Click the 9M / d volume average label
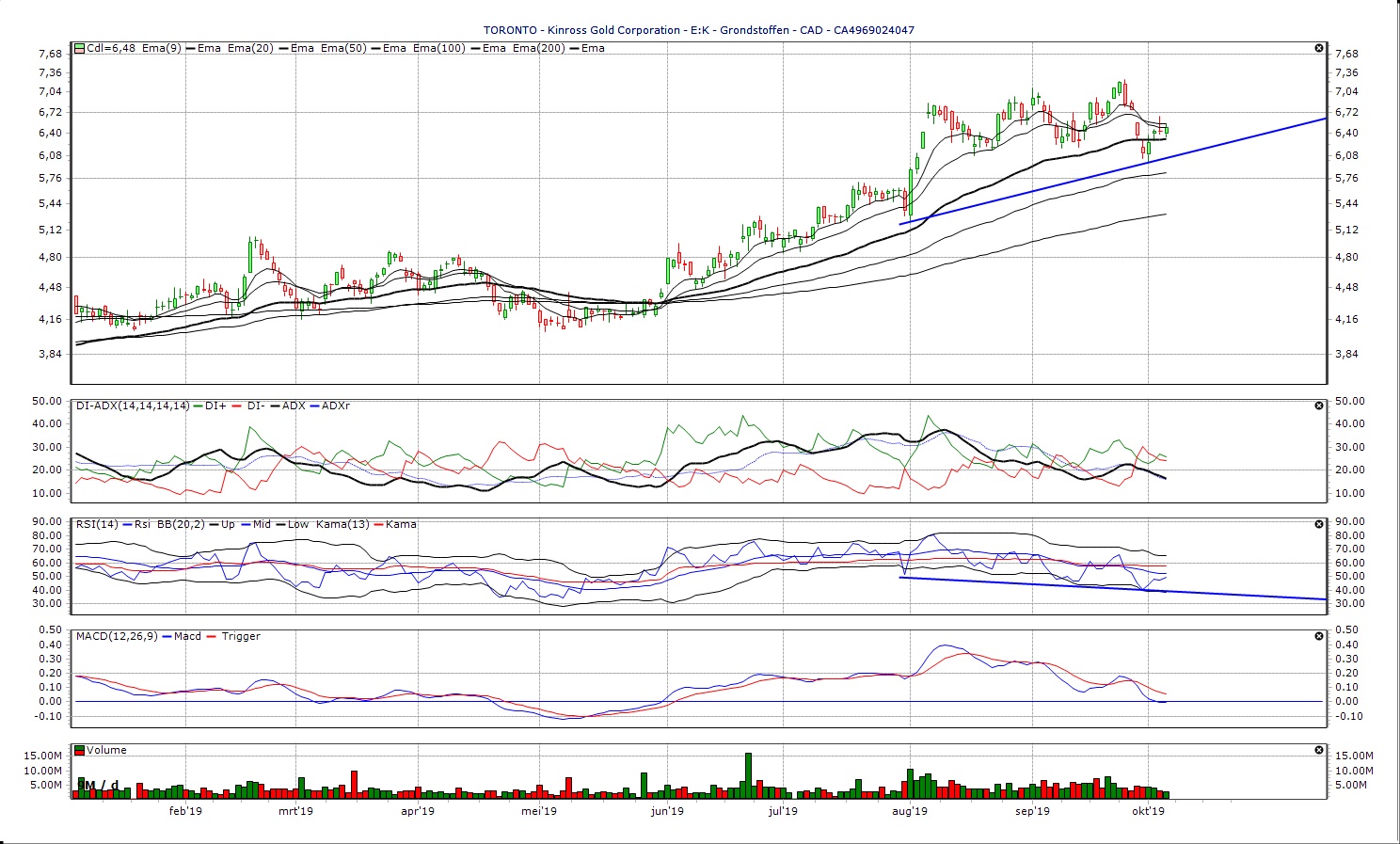The width and height of the screenshot is (1400, 844). point(98,785)
